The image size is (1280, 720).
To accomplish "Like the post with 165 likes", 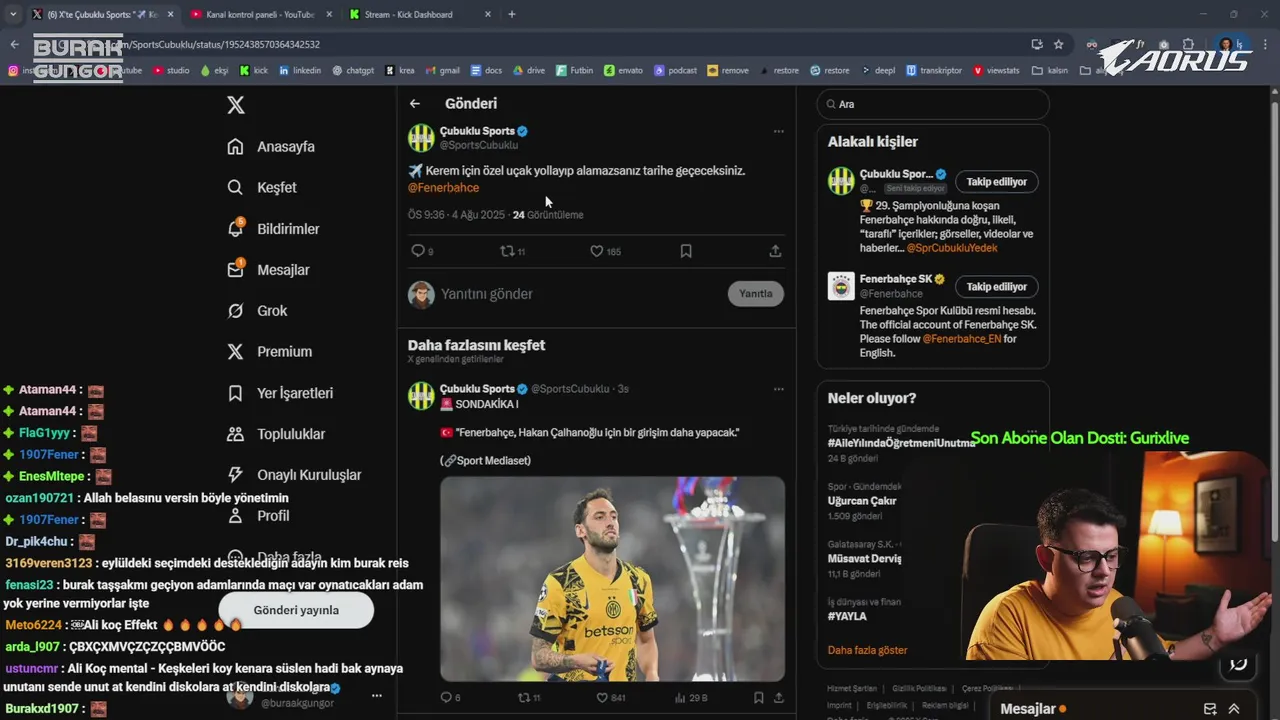I will point(605,252).
